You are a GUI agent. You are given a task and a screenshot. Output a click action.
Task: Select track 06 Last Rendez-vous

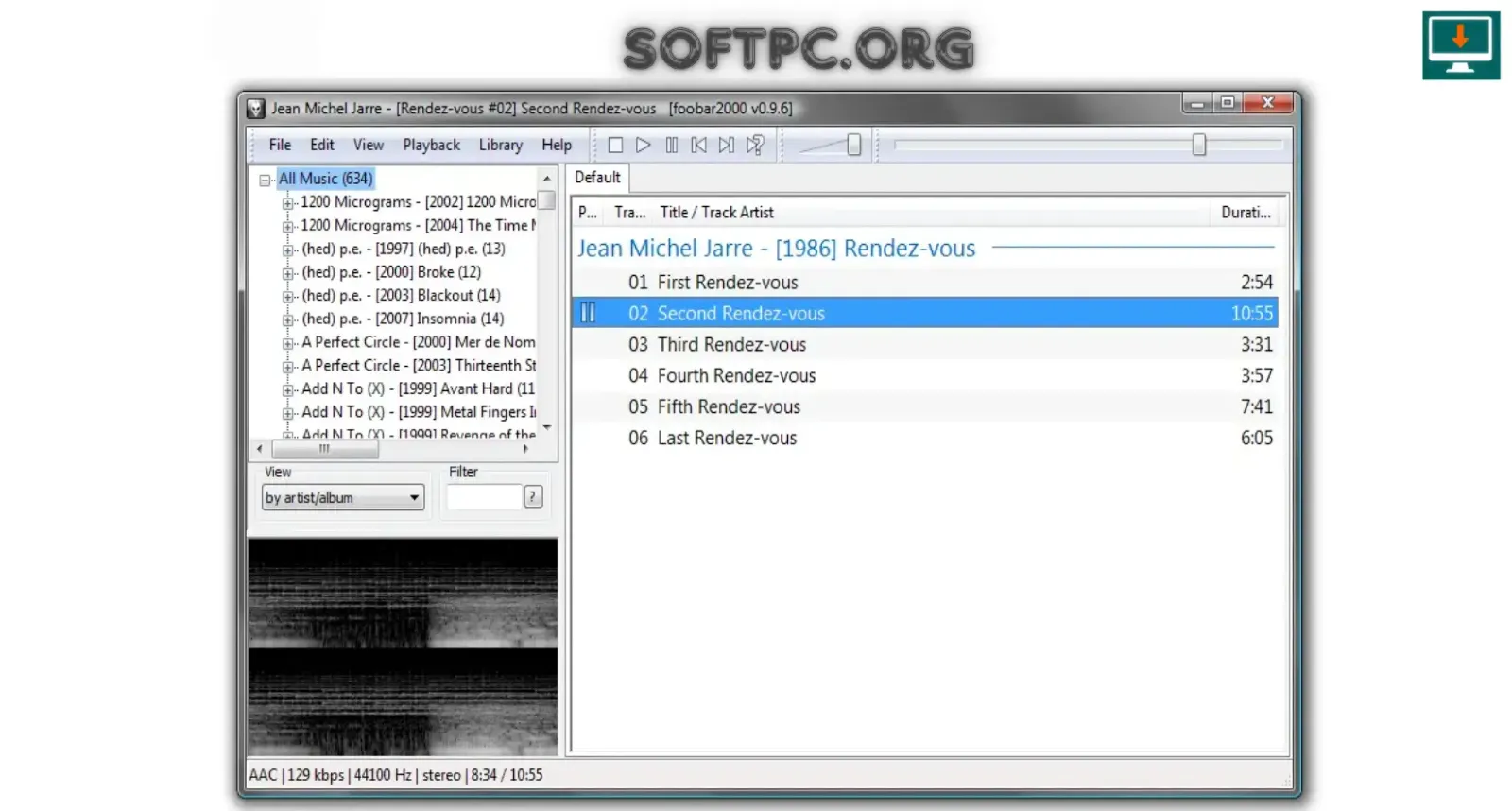924,439
